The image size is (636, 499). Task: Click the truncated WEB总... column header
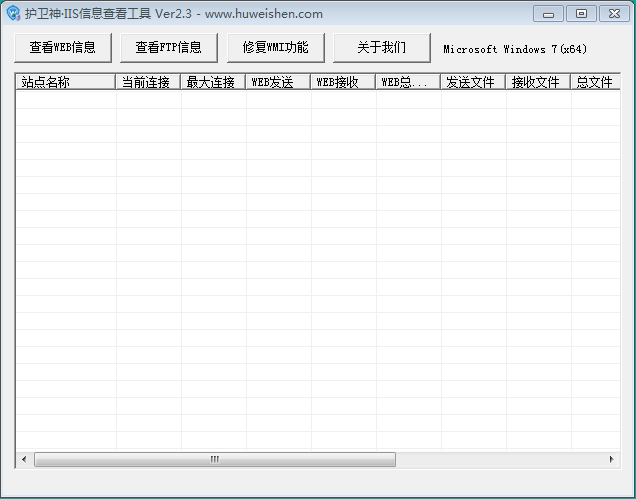tap(408, 82)
